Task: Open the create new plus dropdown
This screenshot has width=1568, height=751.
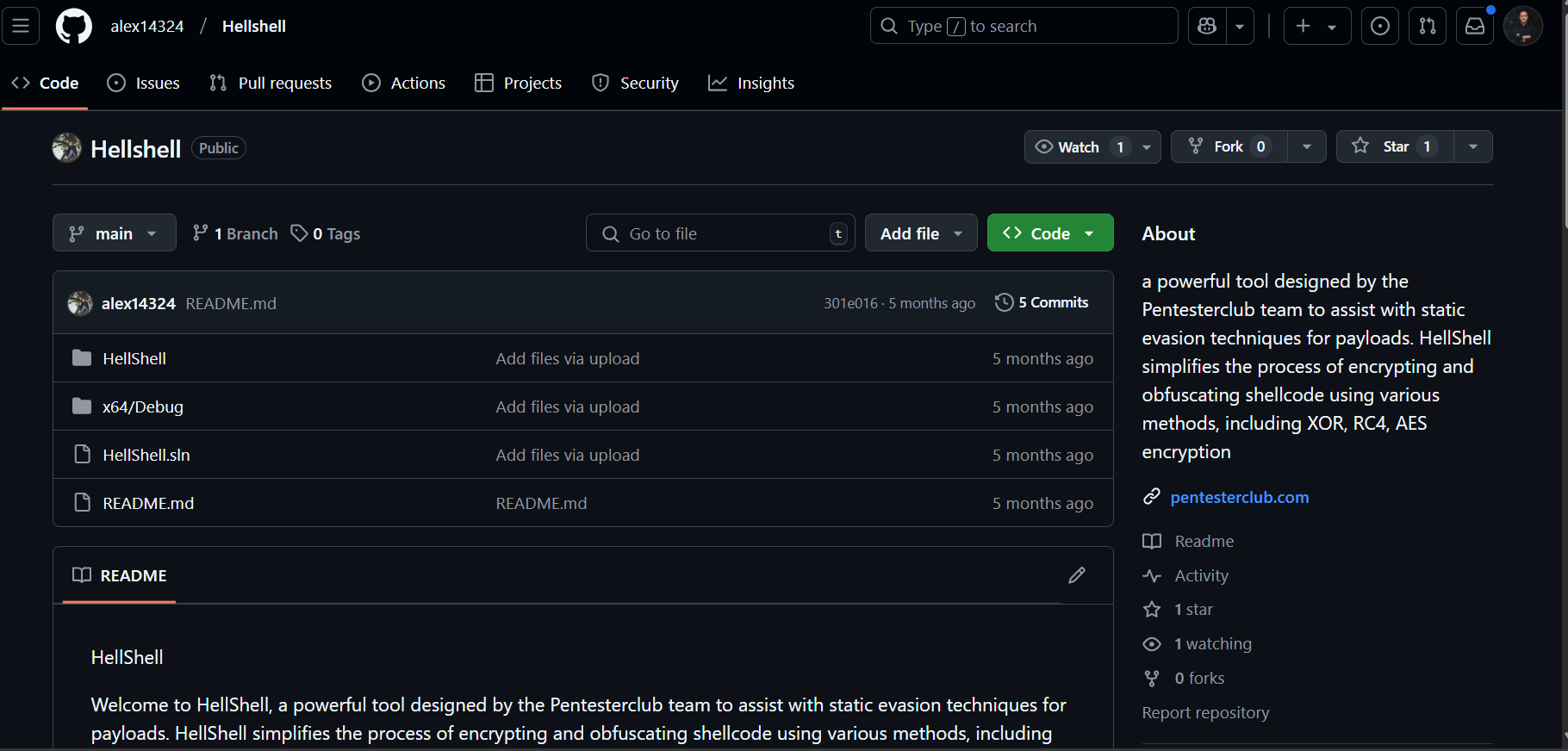Action: tap(1317, 26)
